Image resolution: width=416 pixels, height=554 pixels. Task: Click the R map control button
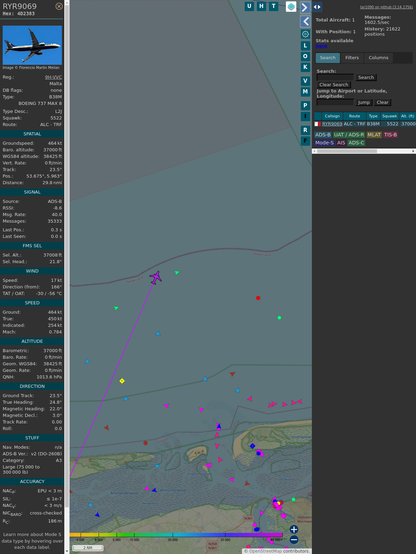coord(305,130)
